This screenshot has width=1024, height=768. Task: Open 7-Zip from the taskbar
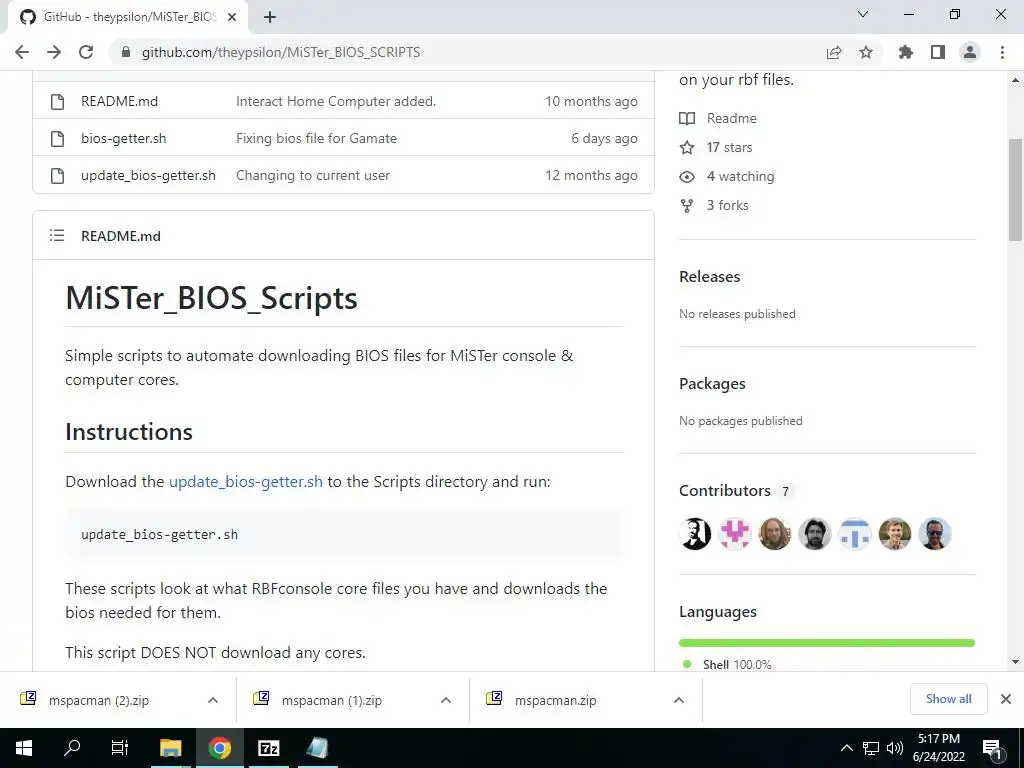pos(268,748)
